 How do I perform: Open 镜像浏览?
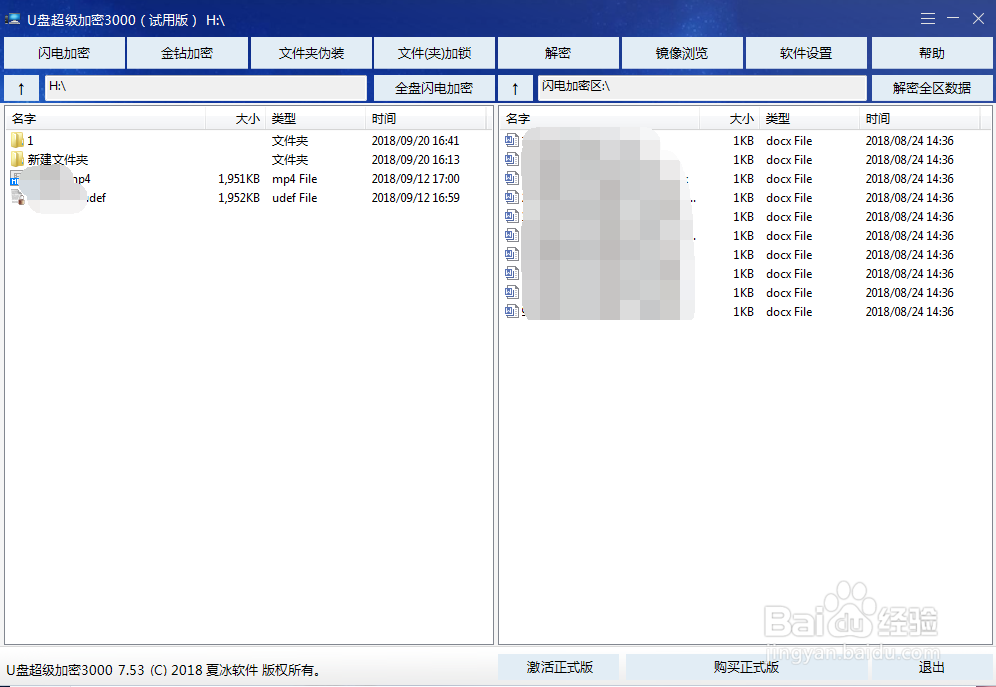(682, 53)
